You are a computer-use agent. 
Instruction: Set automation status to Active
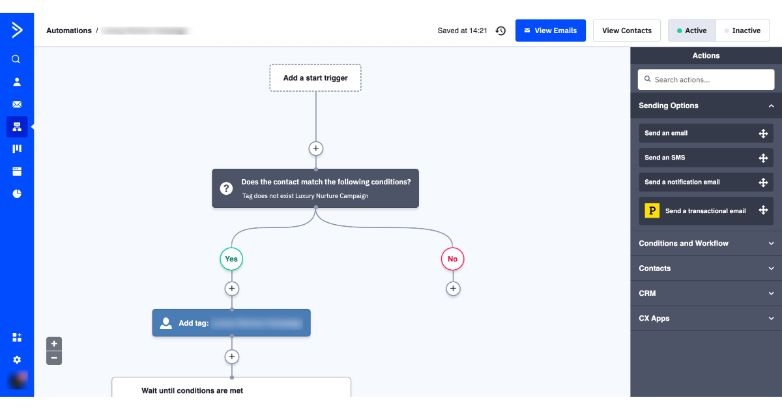(x=691, y=31)
